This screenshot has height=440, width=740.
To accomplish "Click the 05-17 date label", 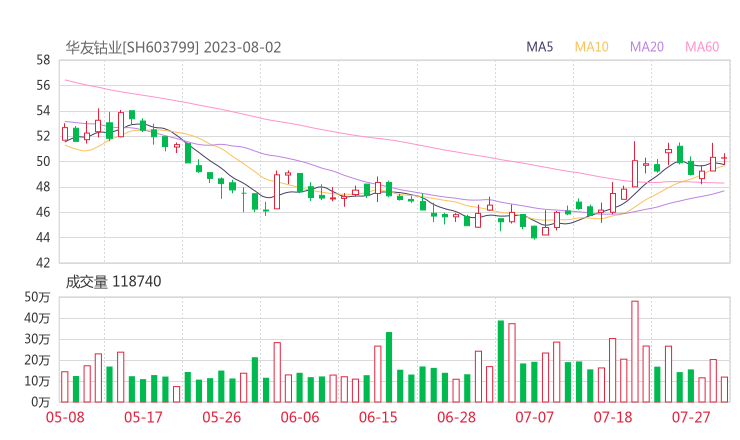I will [143, 417].
